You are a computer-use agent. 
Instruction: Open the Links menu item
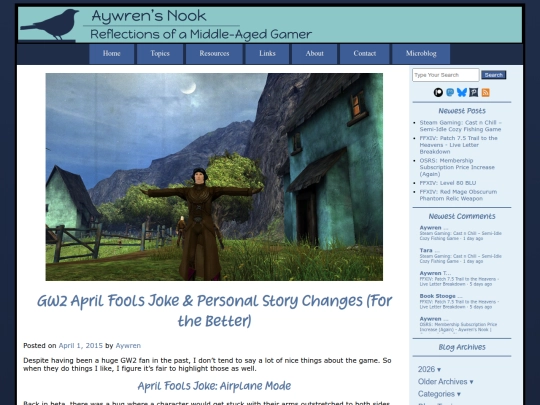click(267, 54)
